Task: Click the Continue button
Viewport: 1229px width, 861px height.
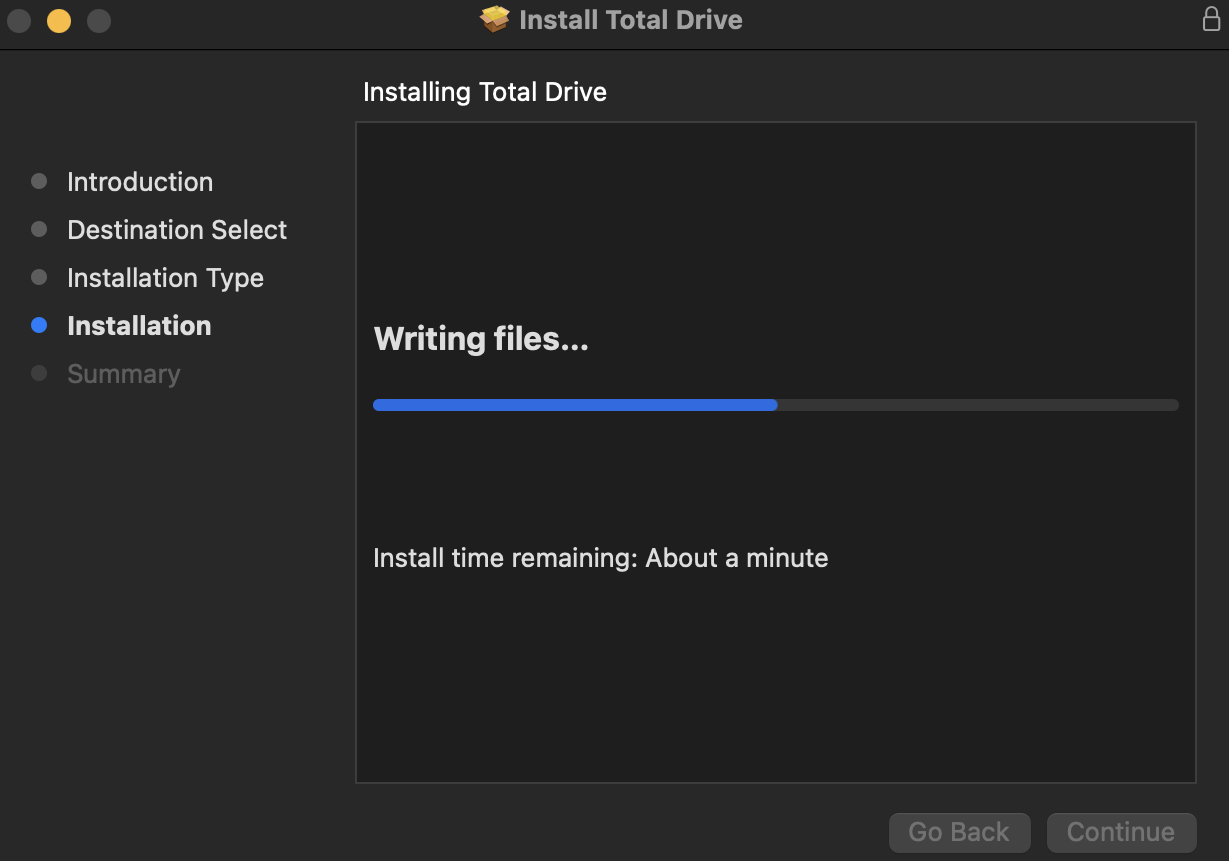Action: tap(1121, 832)
